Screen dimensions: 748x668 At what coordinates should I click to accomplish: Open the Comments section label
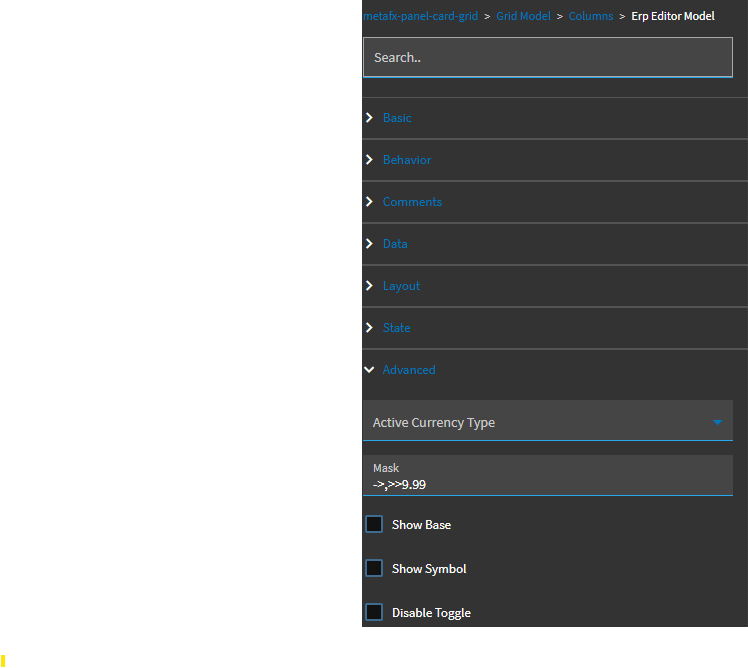click(412, 202)
